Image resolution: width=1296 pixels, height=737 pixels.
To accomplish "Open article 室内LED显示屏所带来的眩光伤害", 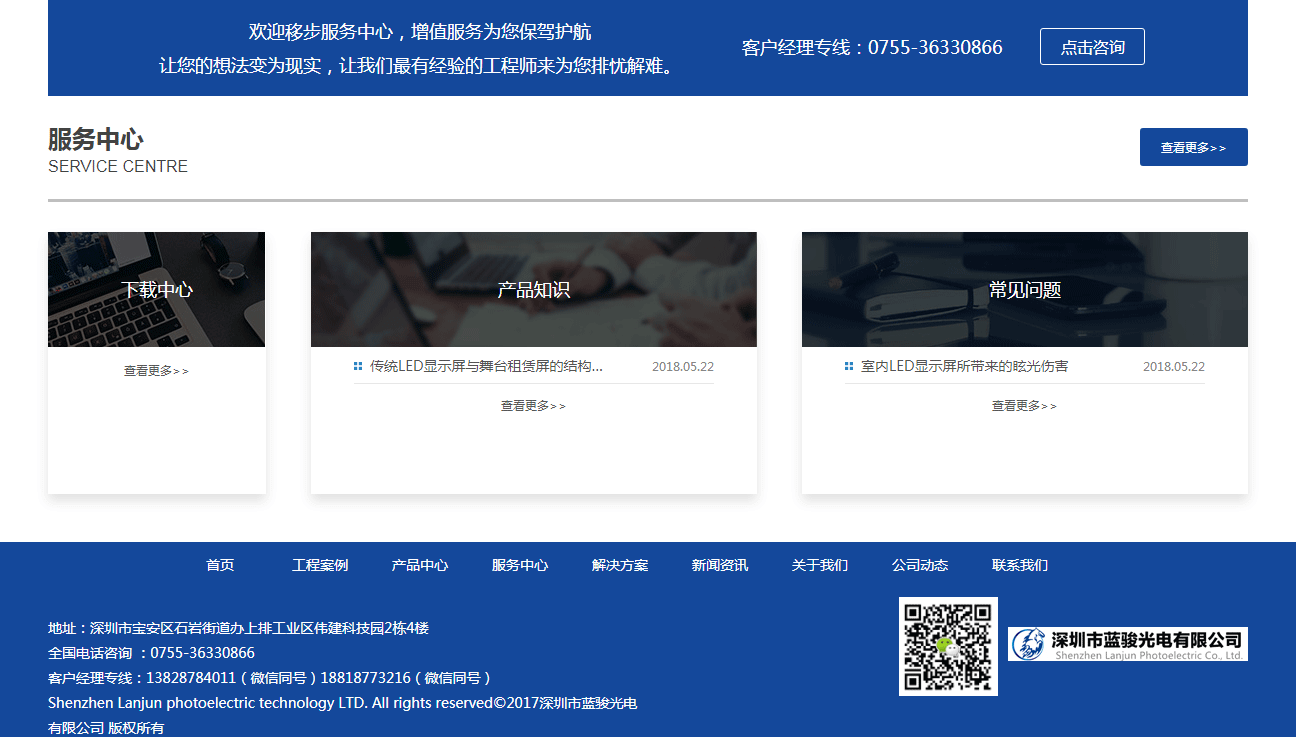I will (964, 367).
